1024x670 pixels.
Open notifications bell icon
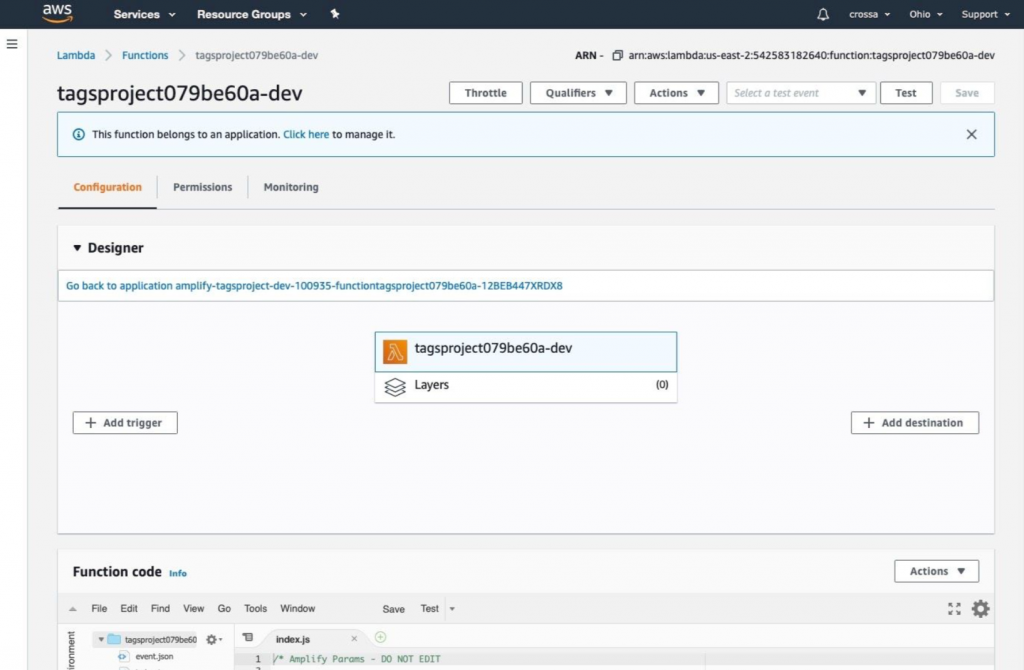(823, 14)
